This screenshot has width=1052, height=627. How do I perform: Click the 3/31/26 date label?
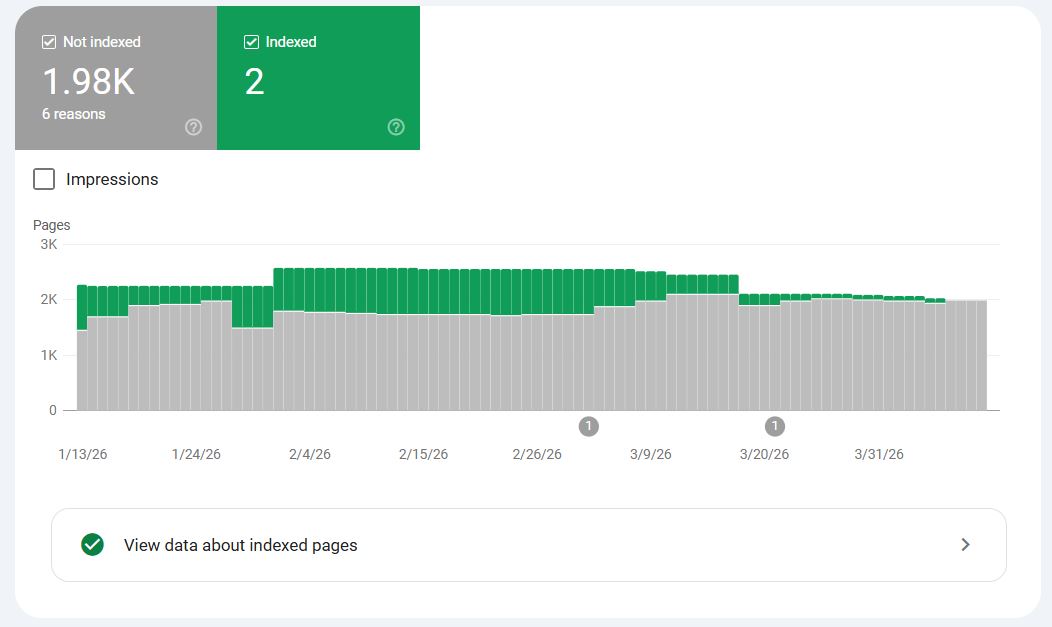click(x=879, y=454)
